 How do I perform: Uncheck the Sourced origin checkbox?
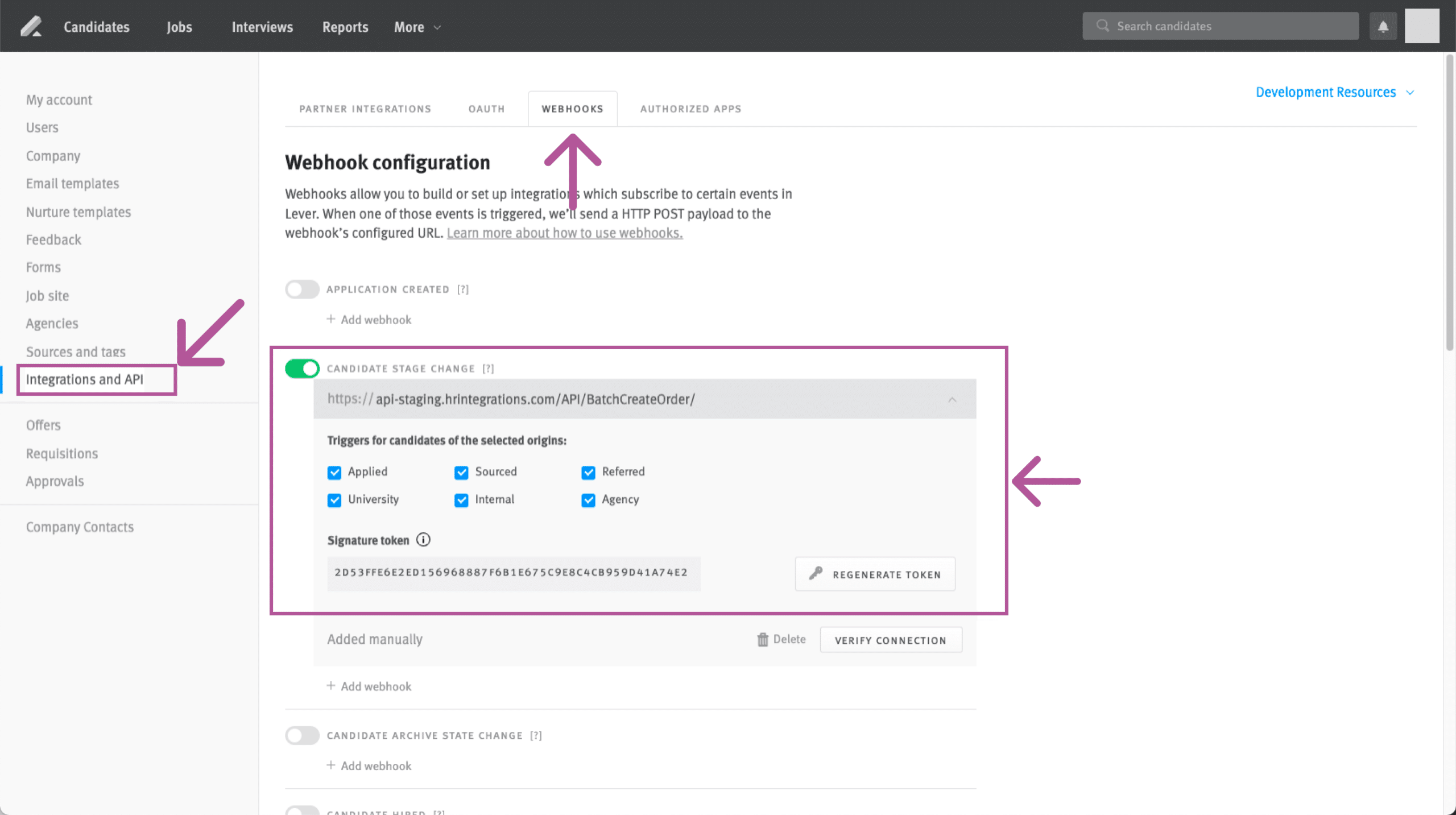461,473
